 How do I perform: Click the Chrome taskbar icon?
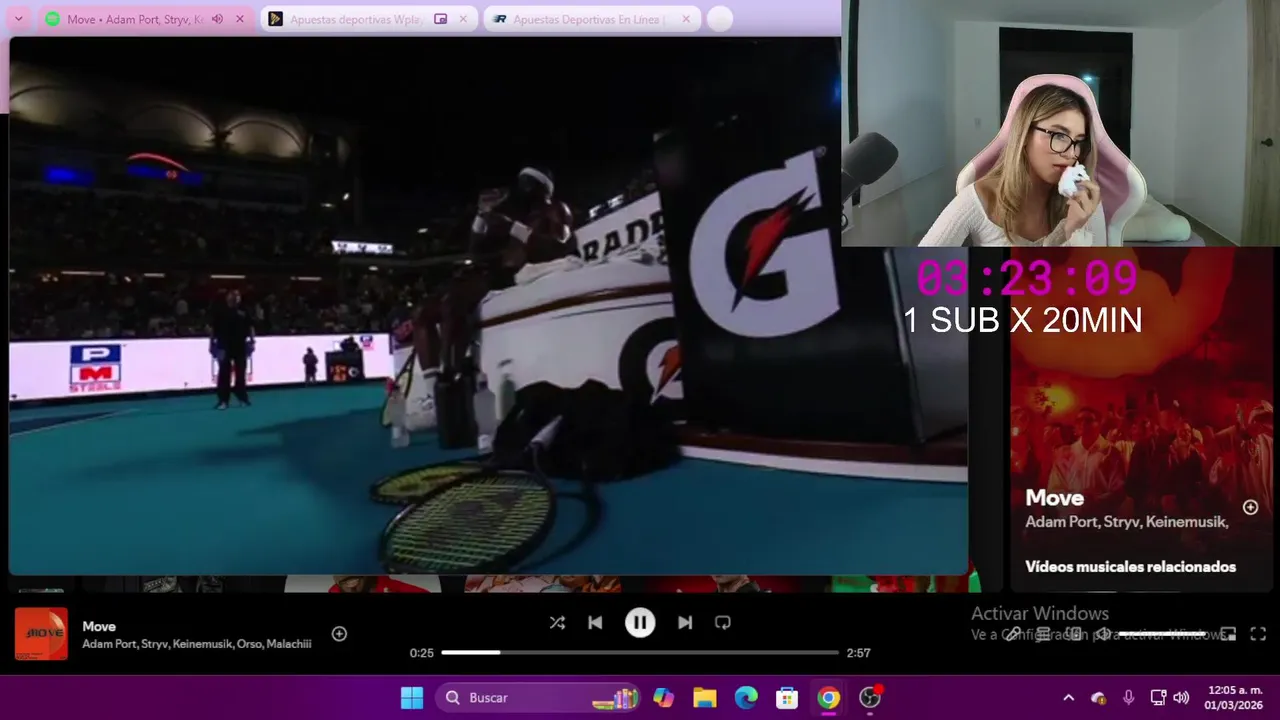pos(828,698)
